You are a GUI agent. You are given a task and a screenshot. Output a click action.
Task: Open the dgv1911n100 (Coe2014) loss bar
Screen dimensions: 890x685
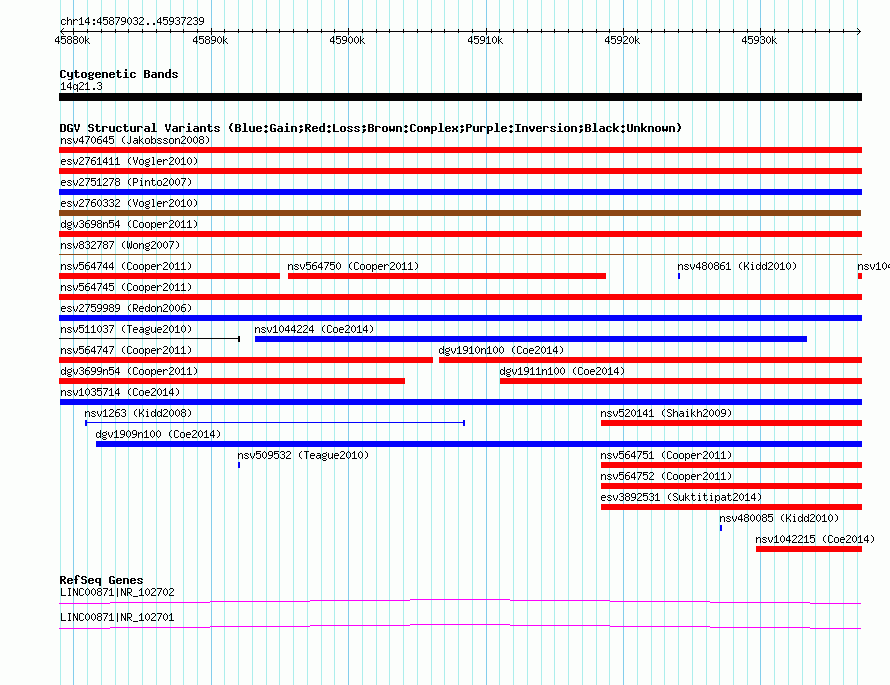[681, 381]
